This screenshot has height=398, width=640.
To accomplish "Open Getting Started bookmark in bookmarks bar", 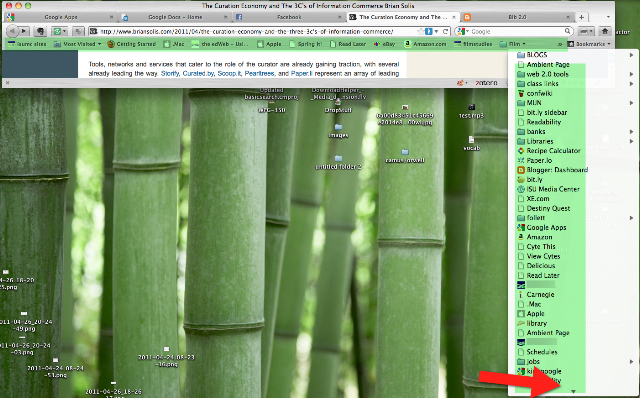I will point(132,44).
